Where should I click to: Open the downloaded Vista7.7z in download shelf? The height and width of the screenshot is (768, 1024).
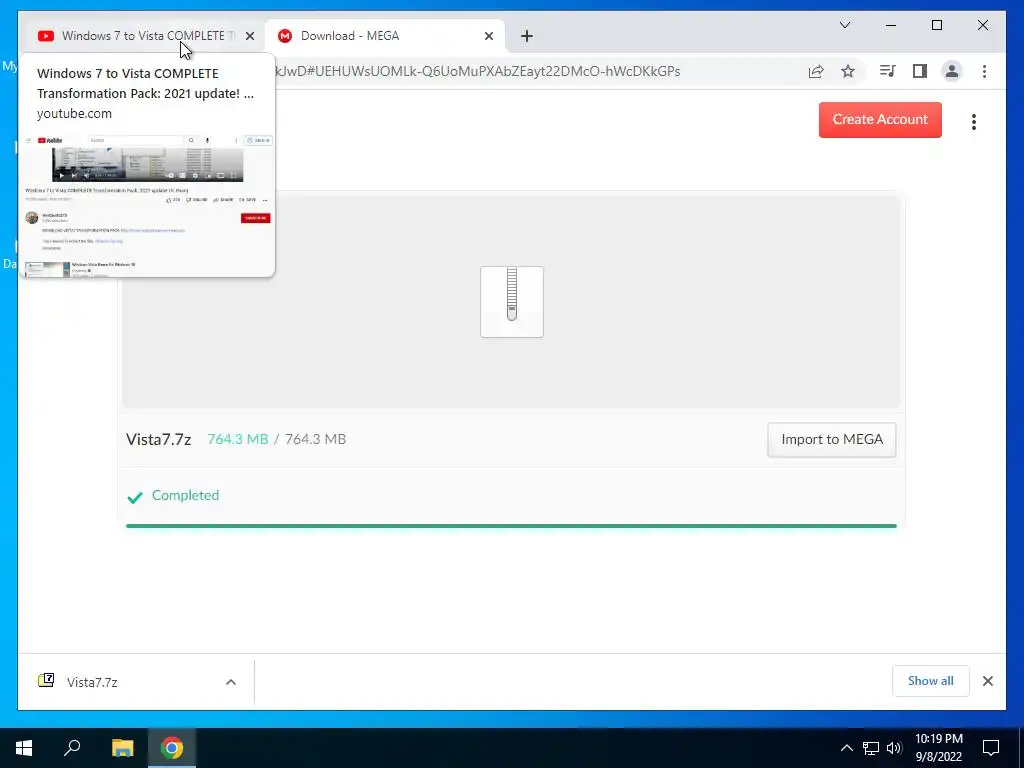pyautogui.click(x=92, y=682)
